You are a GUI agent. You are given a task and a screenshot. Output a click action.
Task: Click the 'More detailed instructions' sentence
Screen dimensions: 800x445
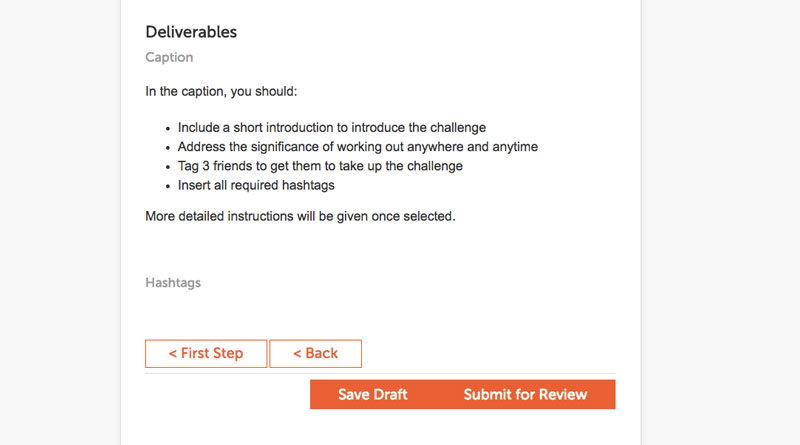[x=300, y=215]
